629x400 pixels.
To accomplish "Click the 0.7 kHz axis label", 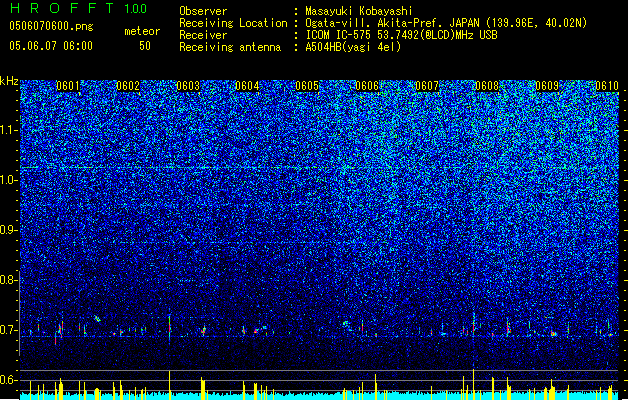I will 9,330.
